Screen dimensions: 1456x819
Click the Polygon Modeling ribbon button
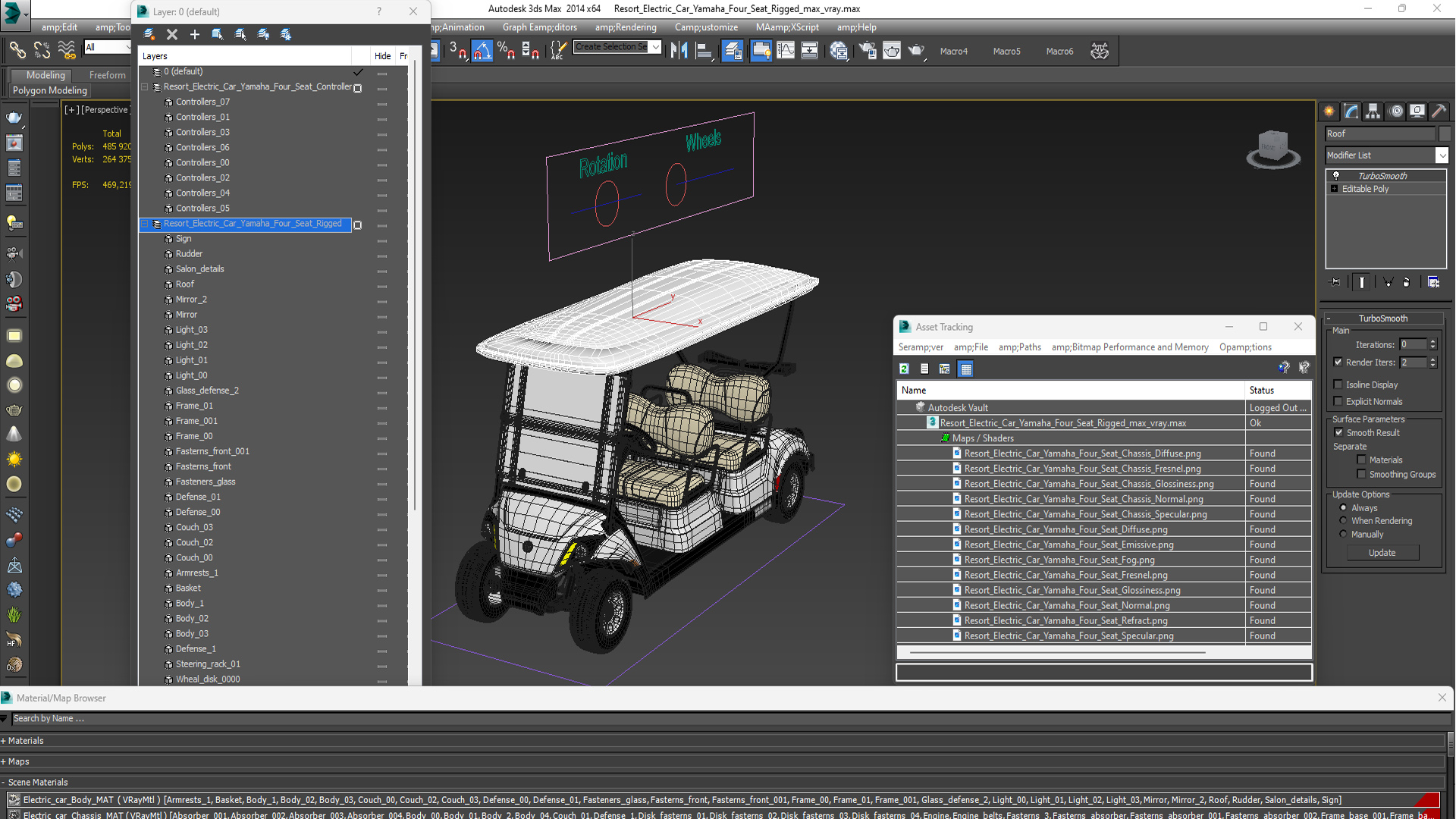50,90
